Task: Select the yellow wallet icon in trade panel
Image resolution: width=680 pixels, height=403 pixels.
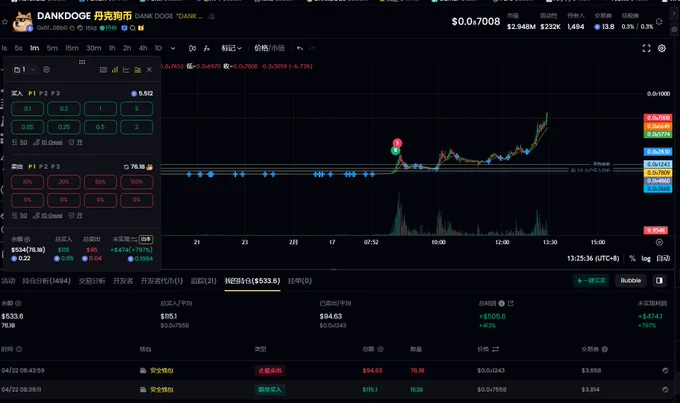Action: pyautogui.click(x=137, y=69)
